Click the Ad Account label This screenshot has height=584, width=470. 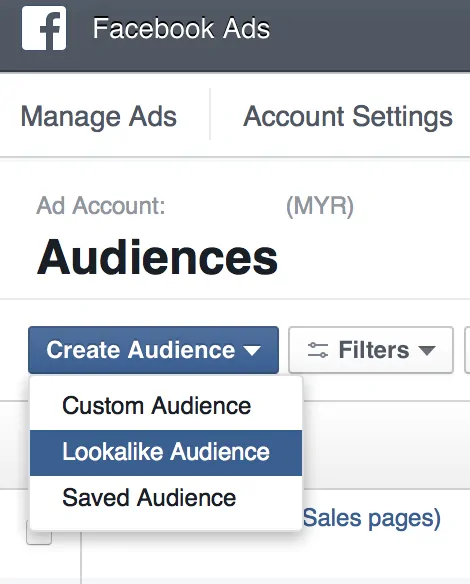coord(101,205)
